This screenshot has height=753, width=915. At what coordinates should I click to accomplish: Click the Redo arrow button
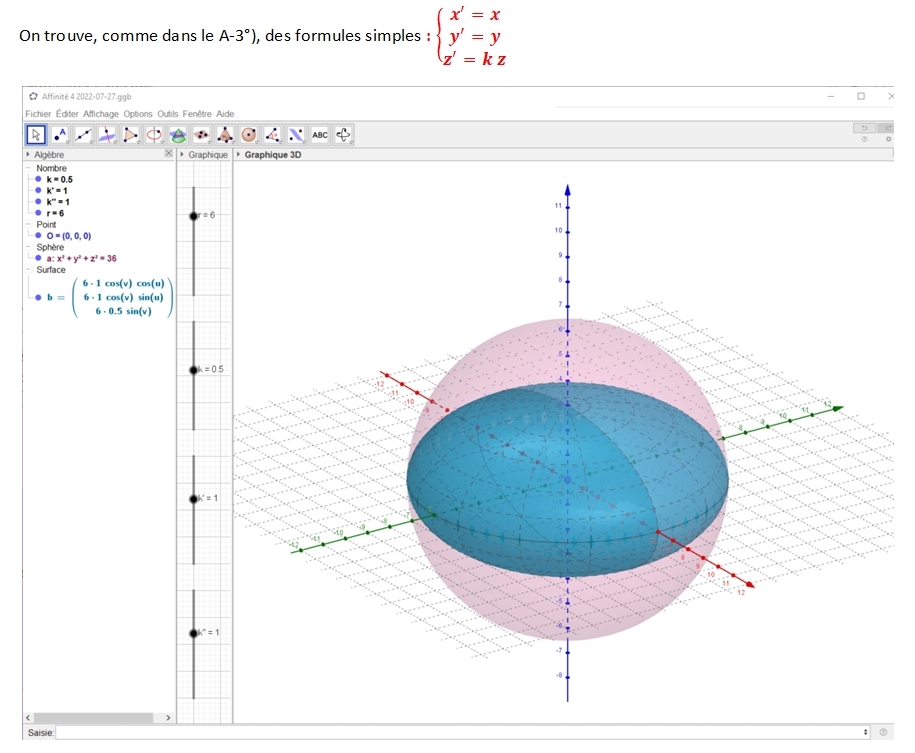coord(887,128)
